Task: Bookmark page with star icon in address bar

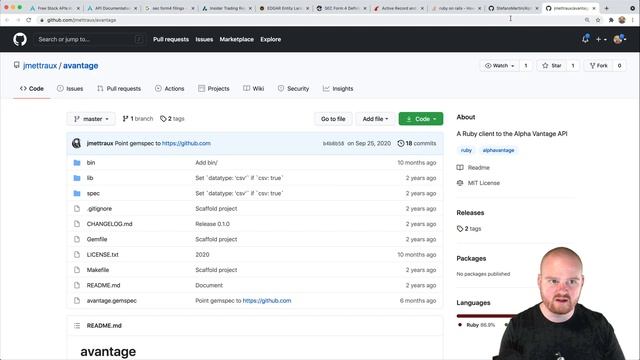Action: 598,20
